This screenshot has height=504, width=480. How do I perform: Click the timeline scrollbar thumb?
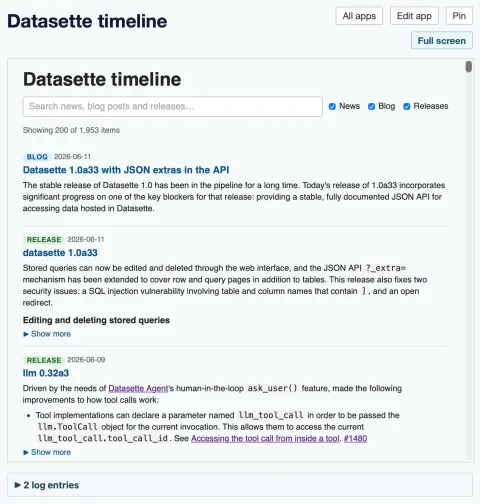469,66
